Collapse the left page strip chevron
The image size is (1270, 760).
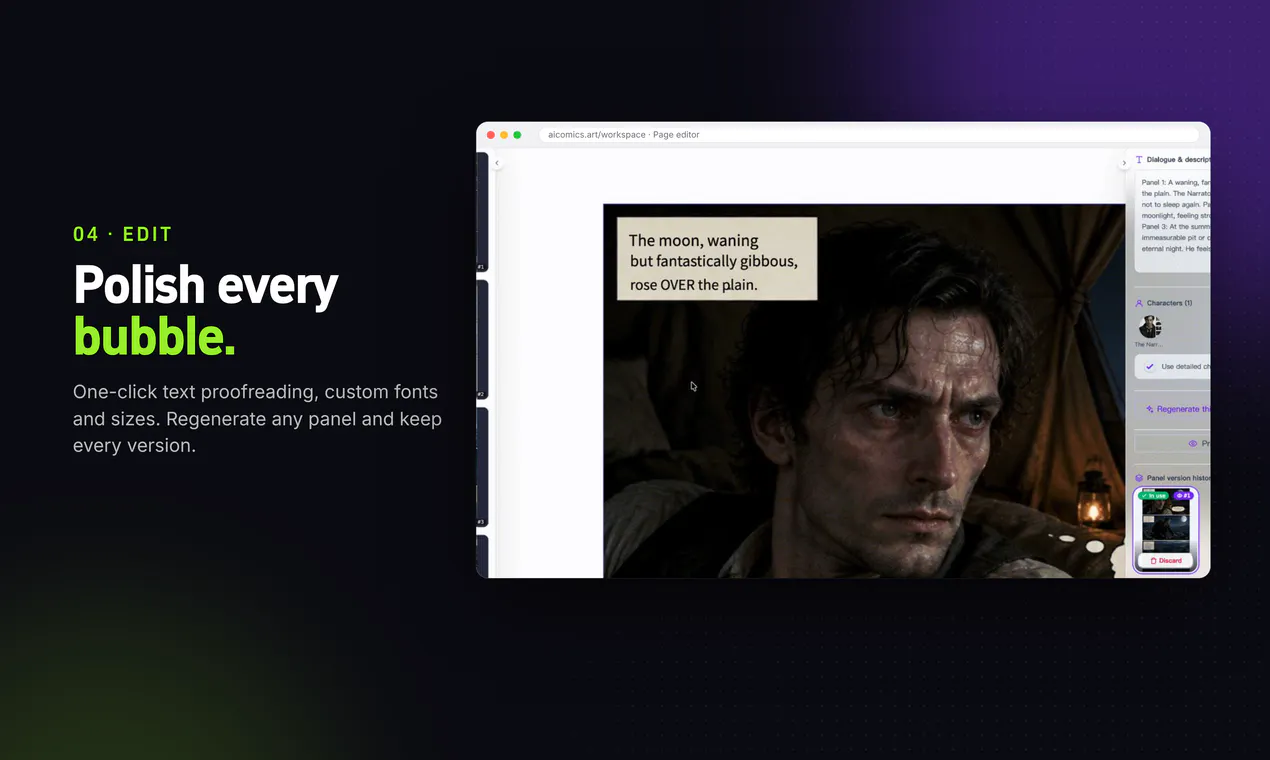[497, 163]
